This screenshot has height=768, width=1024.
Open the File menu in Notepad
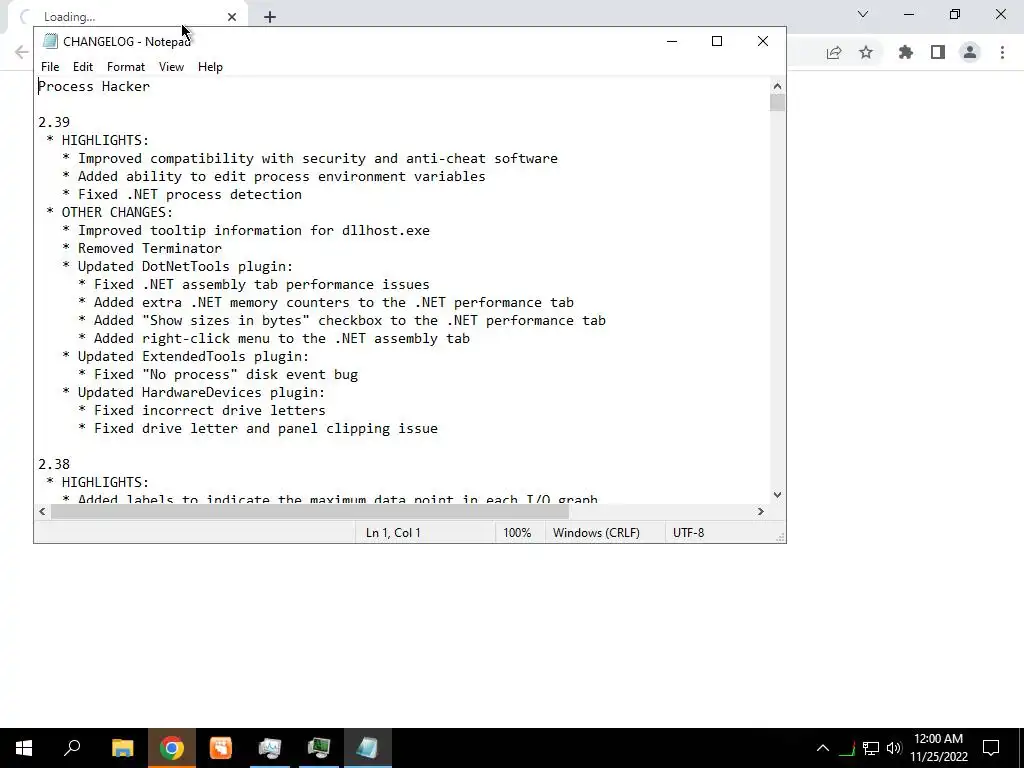tap(50, 67)
